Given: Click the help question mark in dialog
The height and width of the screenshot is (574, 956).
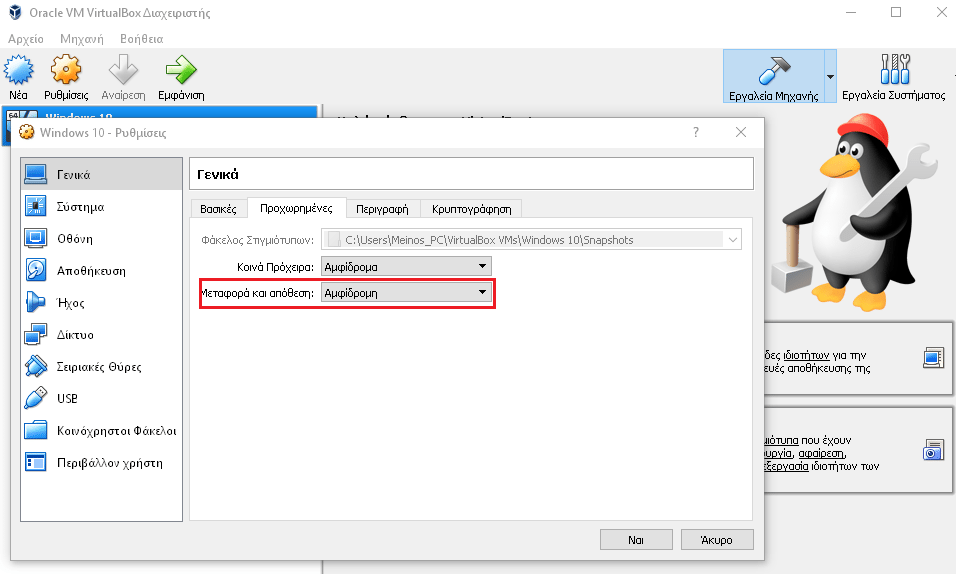Looking at the screenshot, I should 696,132.
